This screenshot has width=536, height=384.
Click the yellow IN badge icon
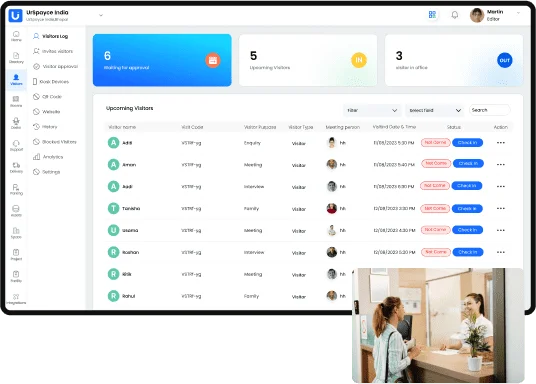(359, 60)
